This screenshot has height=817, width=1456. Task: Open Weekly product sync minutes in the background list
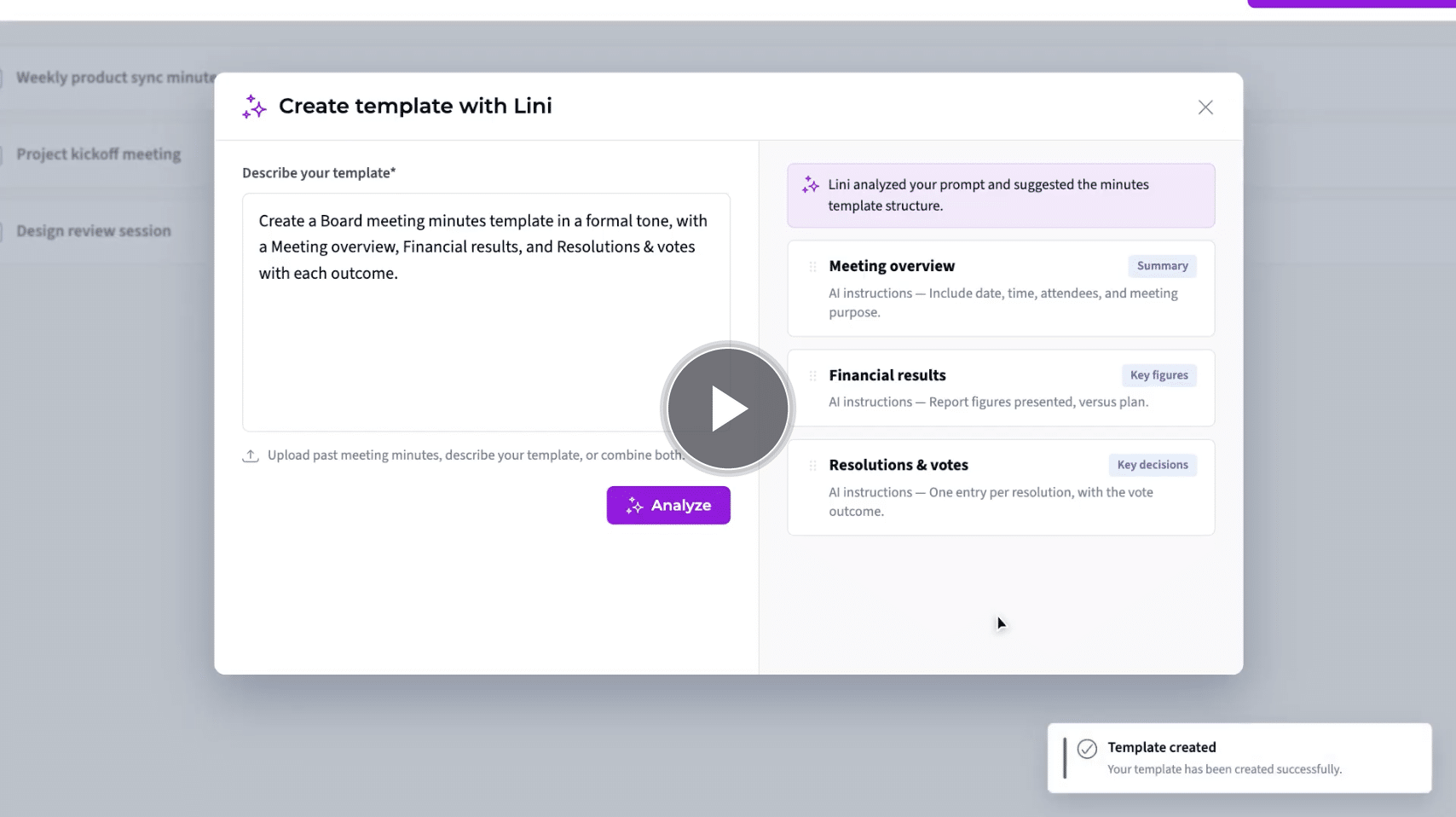pos(115,78)
